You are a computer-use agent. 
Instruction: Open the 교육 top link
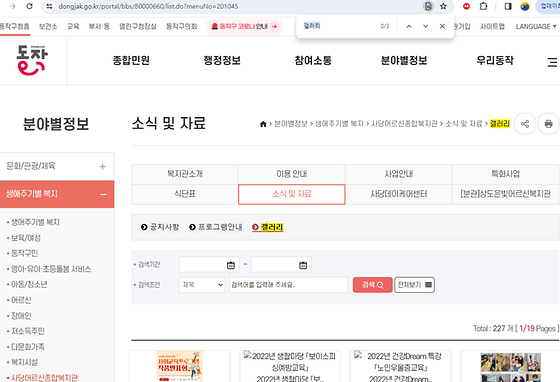73,26
